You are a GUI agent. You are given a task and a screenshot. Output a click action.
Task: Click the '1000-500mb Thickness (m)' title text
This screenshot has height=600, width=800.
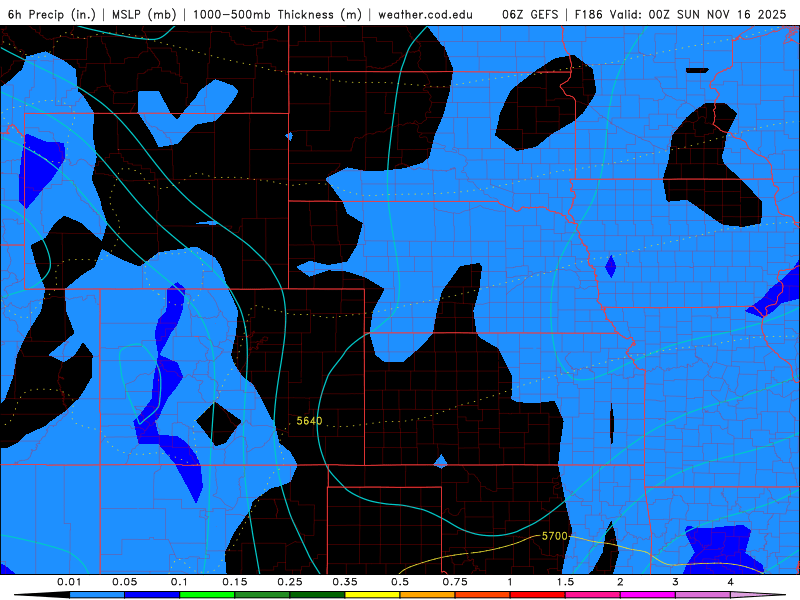click(x=277, y=14)
